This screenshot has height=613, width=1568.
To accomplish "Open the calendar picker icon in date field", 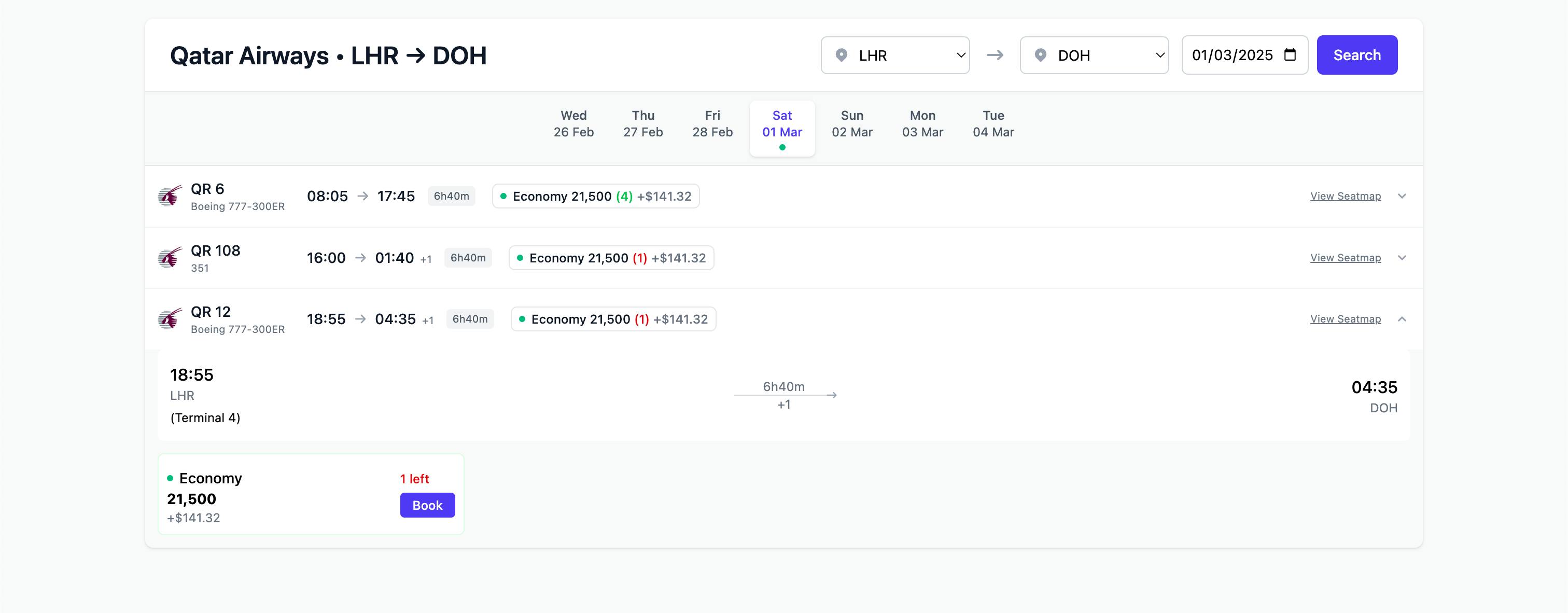I will pyautogui.click(x=1289, y=55).
